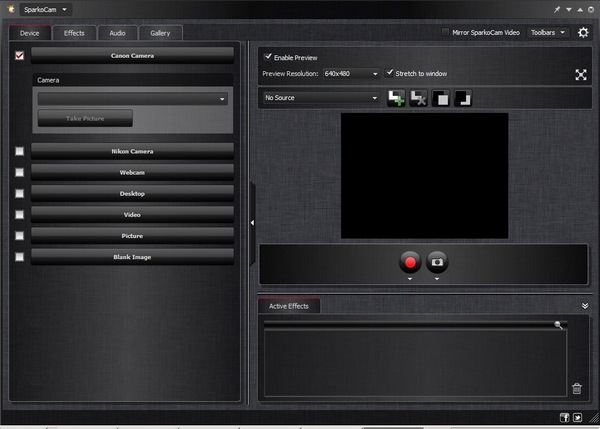
Task: Click the Webcam device button
Action: [x=132, y=172]
